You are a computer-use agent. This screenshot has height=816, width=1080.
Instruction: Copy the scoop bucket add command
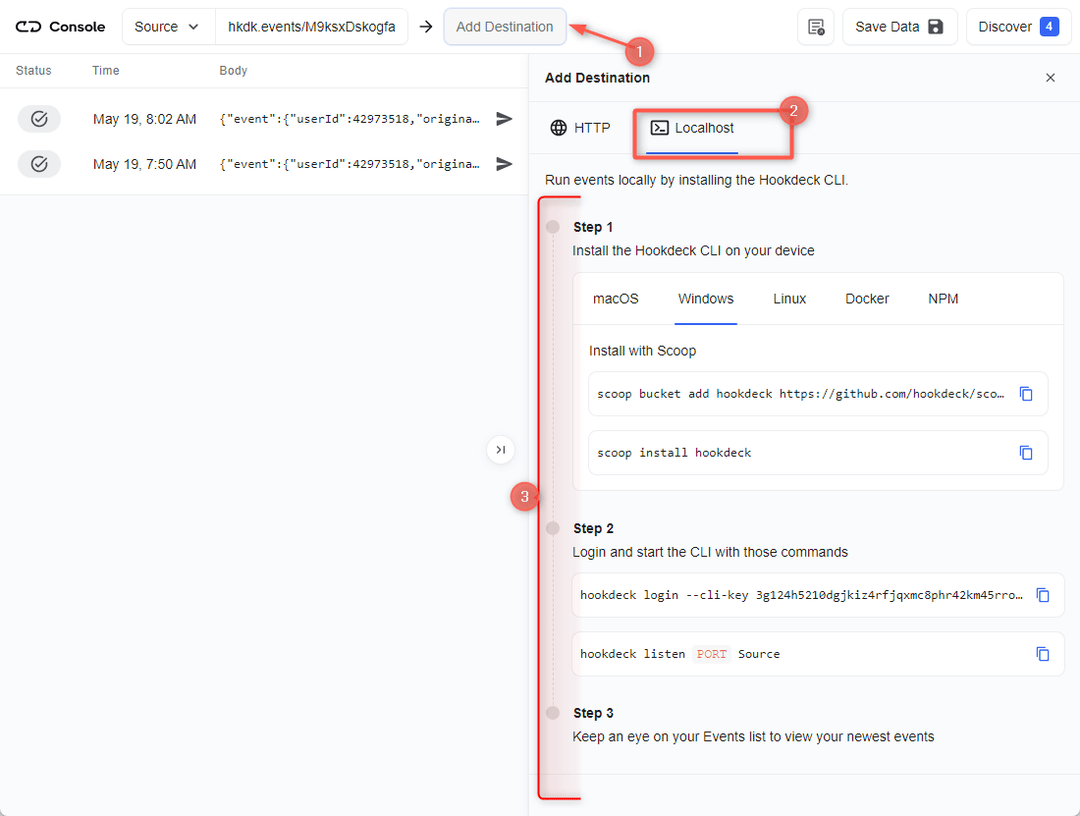click(x=1026, y=393)
